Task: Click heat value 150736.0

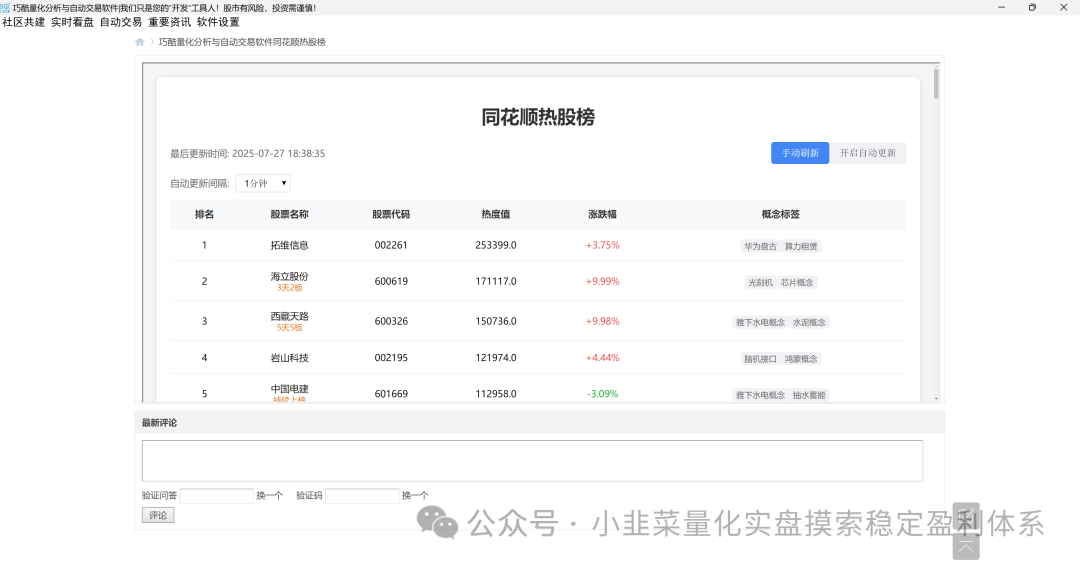Action: click(495, 321)
